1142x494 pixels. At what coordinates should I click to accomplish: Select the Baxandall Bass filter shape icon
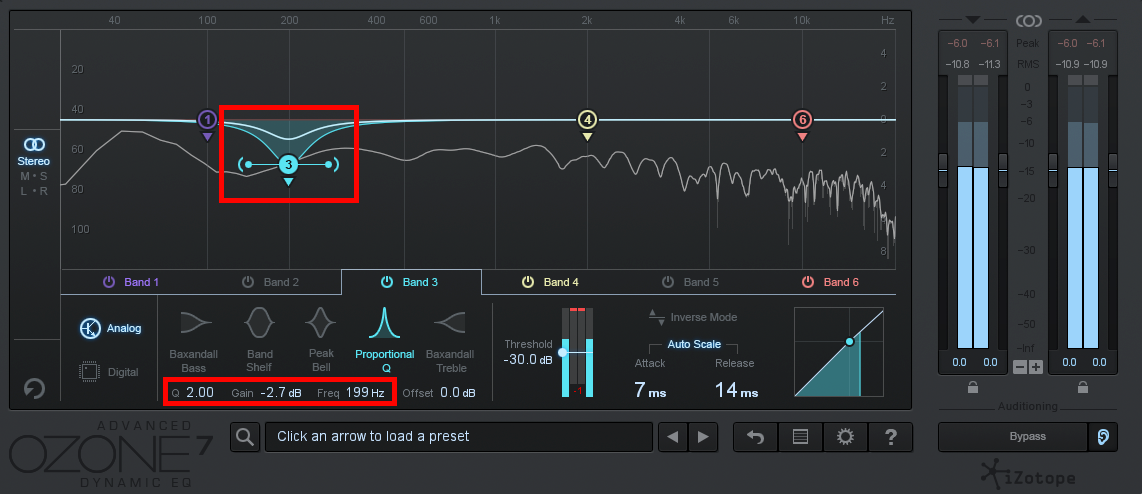(x=195, y=322)
